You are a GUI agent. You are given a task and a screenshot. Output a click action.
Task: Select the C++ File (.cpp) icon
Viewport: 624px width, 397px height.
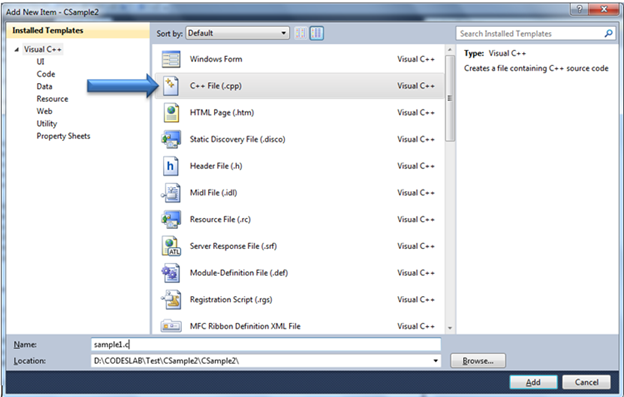[x=171, y=86]
